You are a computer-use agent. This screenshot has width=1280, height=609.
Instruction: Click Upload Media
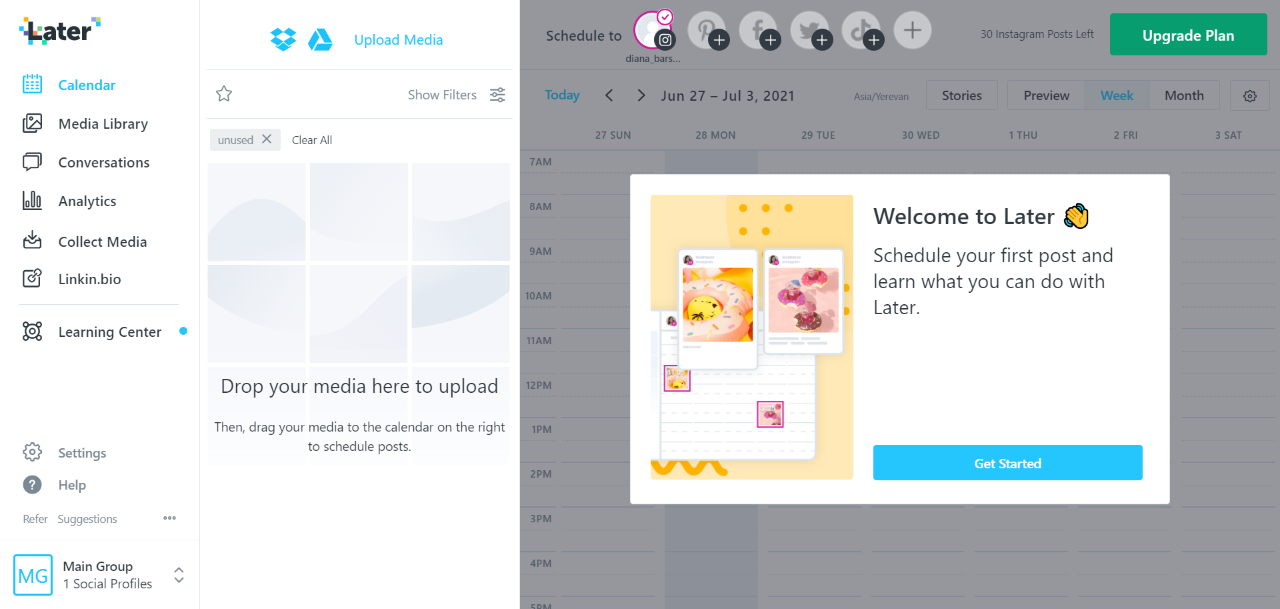tap(398, 40)
